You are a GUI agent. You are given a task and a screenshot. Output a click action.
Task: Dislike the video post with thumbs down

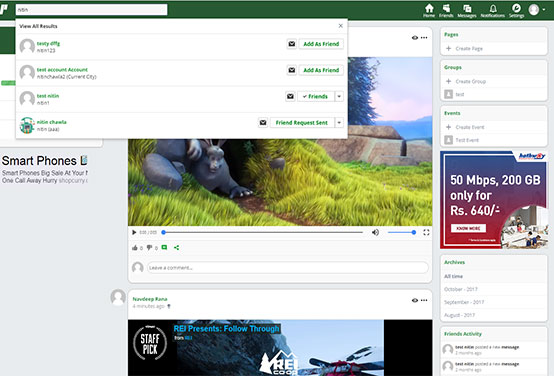coord(149,248)
